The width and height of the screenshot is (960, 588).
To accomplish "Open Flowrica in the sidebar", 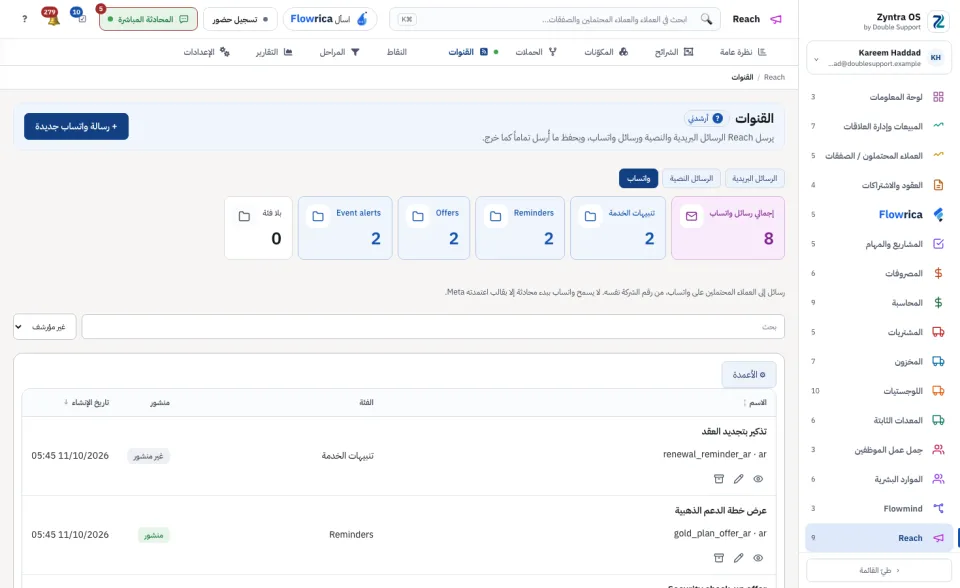I will pyautogui.click(x=879, y=214).
